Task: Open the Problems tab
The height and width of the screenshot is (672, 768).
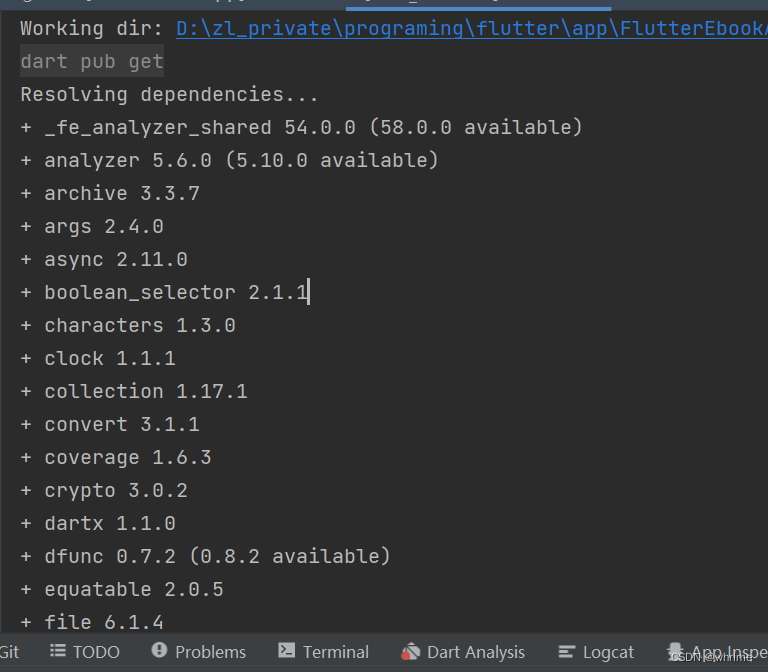Action: click(x=198, y=652)
